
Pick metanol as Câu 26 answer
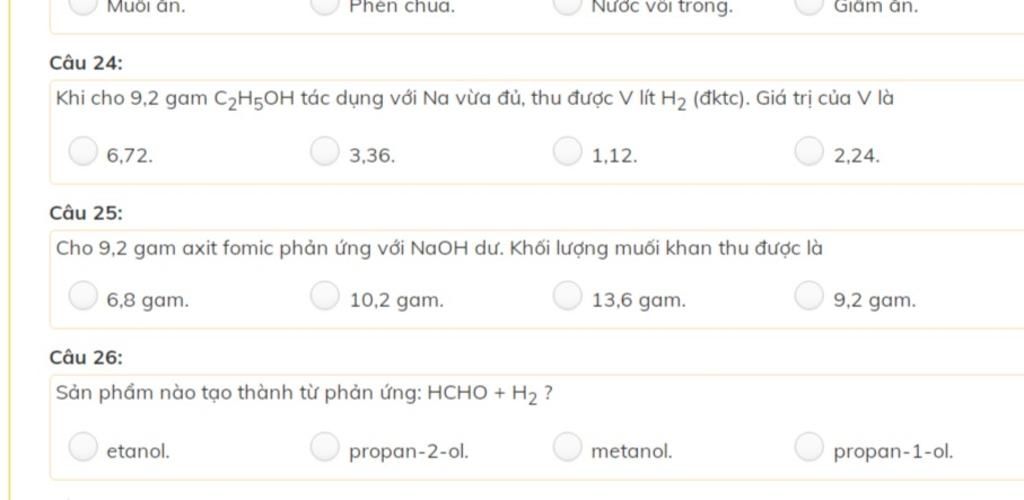tap(567, 446)
